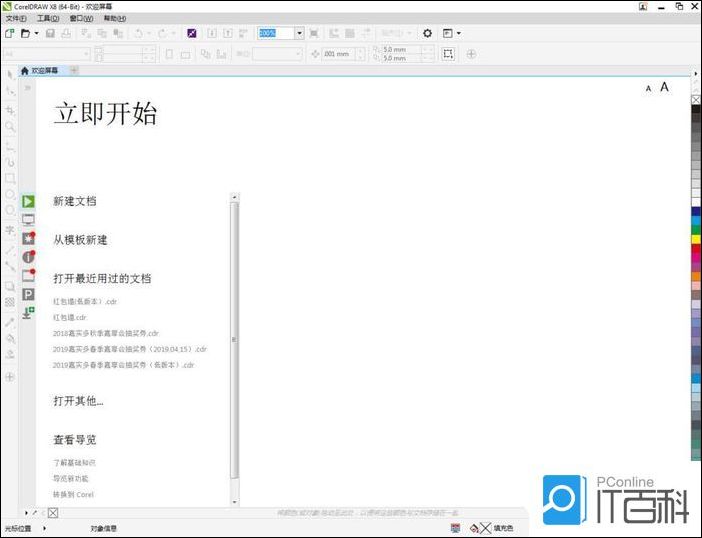
Task: Open the Gallery icon in welcome sidebar
Action: [28, 275]
